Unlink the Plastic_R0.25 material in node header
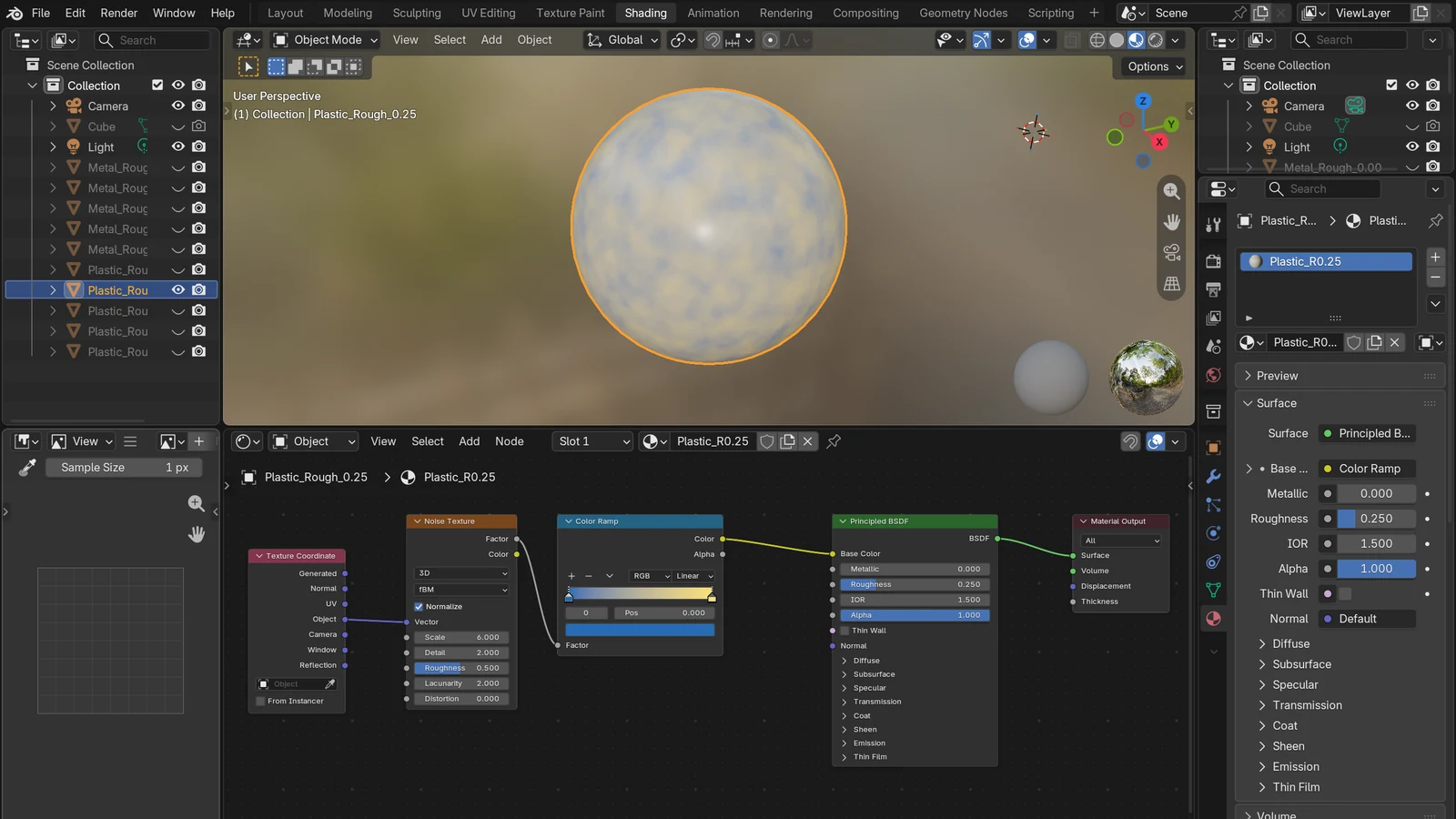The image size is (1456, 819). 807,441
